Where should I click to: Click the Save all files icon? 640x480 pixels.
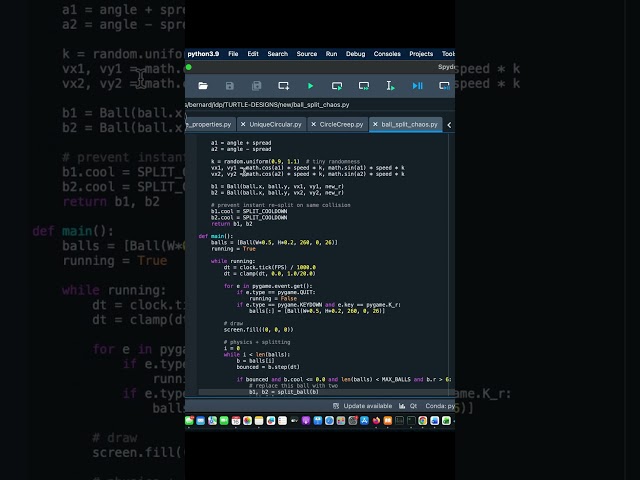pos(256,86)
